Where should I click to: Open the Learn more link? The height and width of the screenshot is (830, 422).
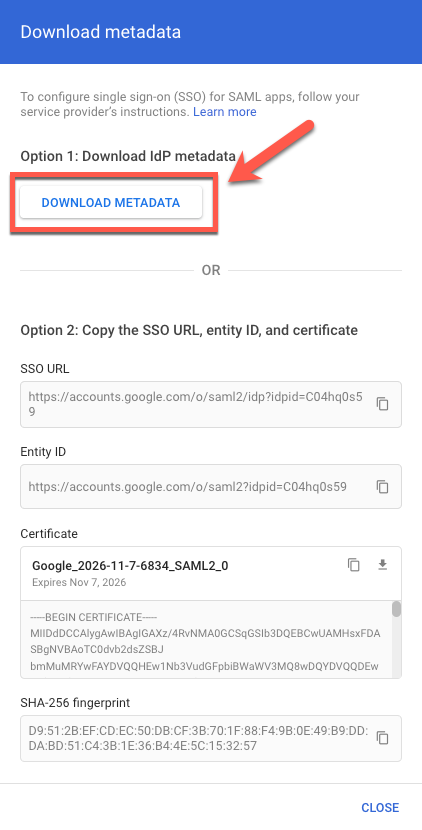[225, 112]
